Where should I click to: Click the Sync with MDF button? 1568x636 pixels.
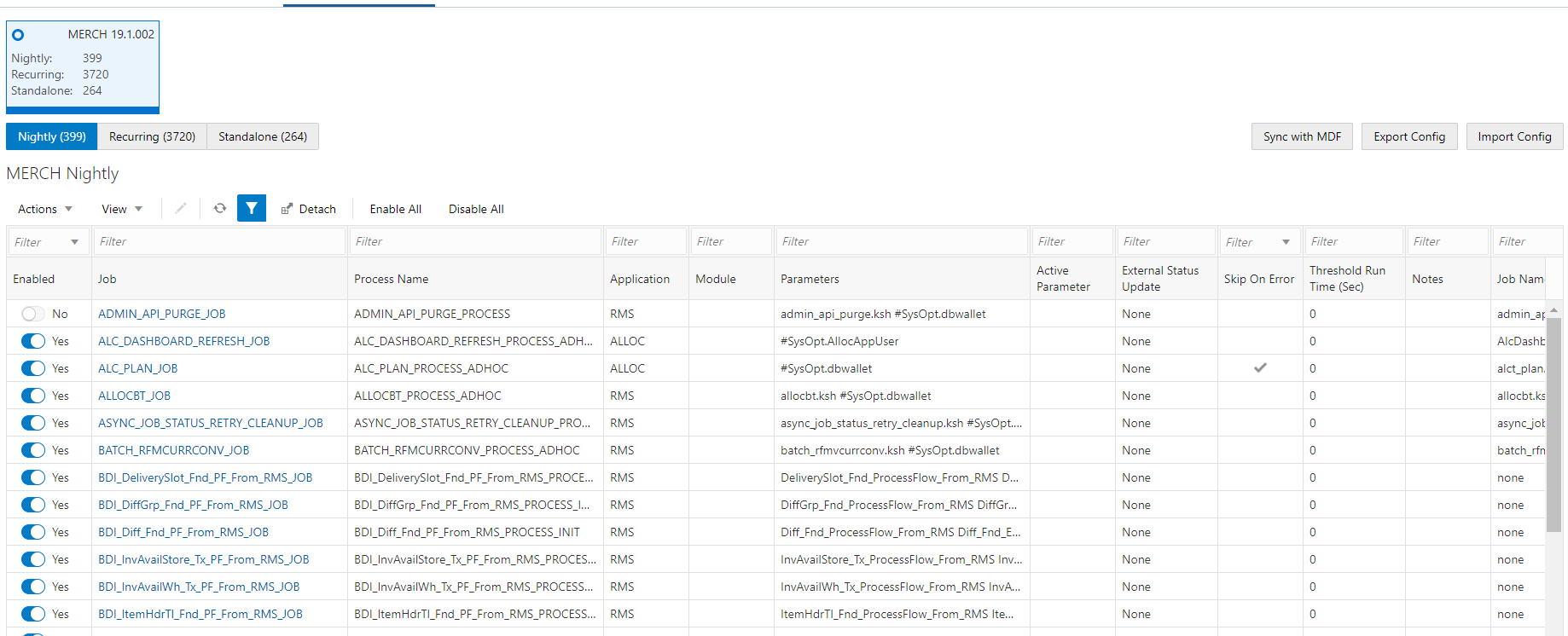click(x=1302, y=136)
